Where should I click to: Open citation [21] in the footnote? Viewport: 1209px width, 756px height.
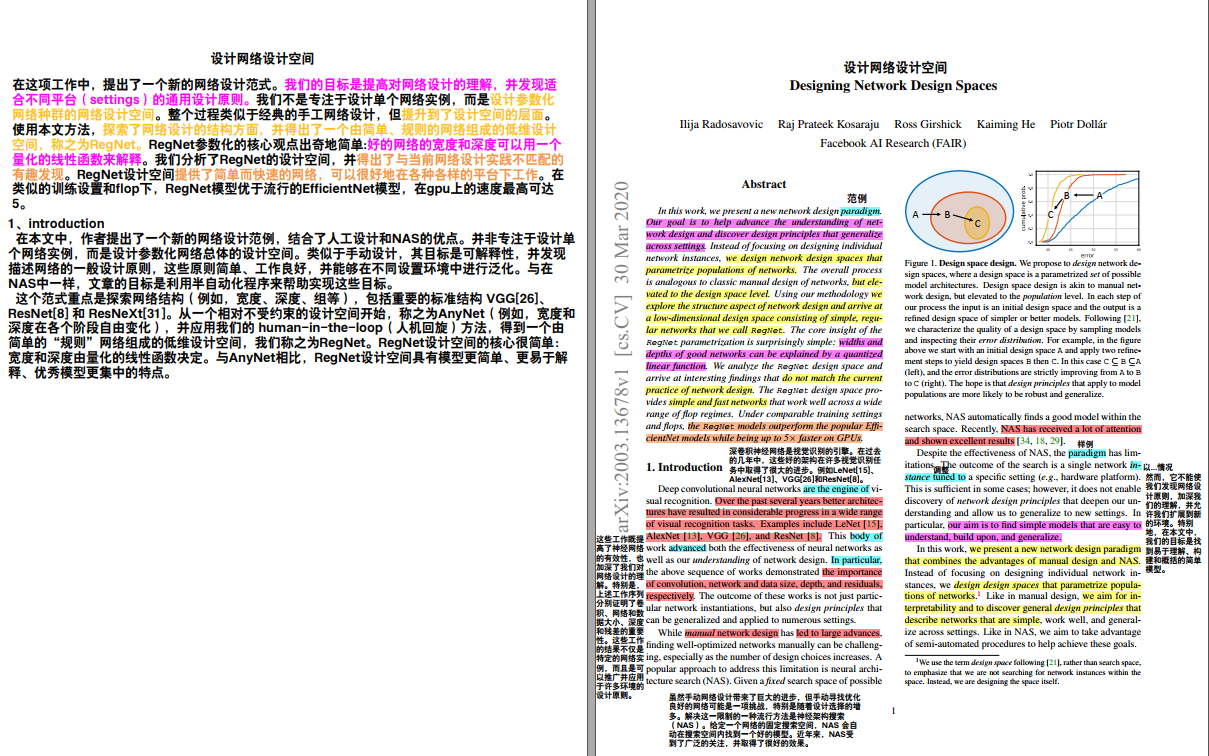point(1053,662)
